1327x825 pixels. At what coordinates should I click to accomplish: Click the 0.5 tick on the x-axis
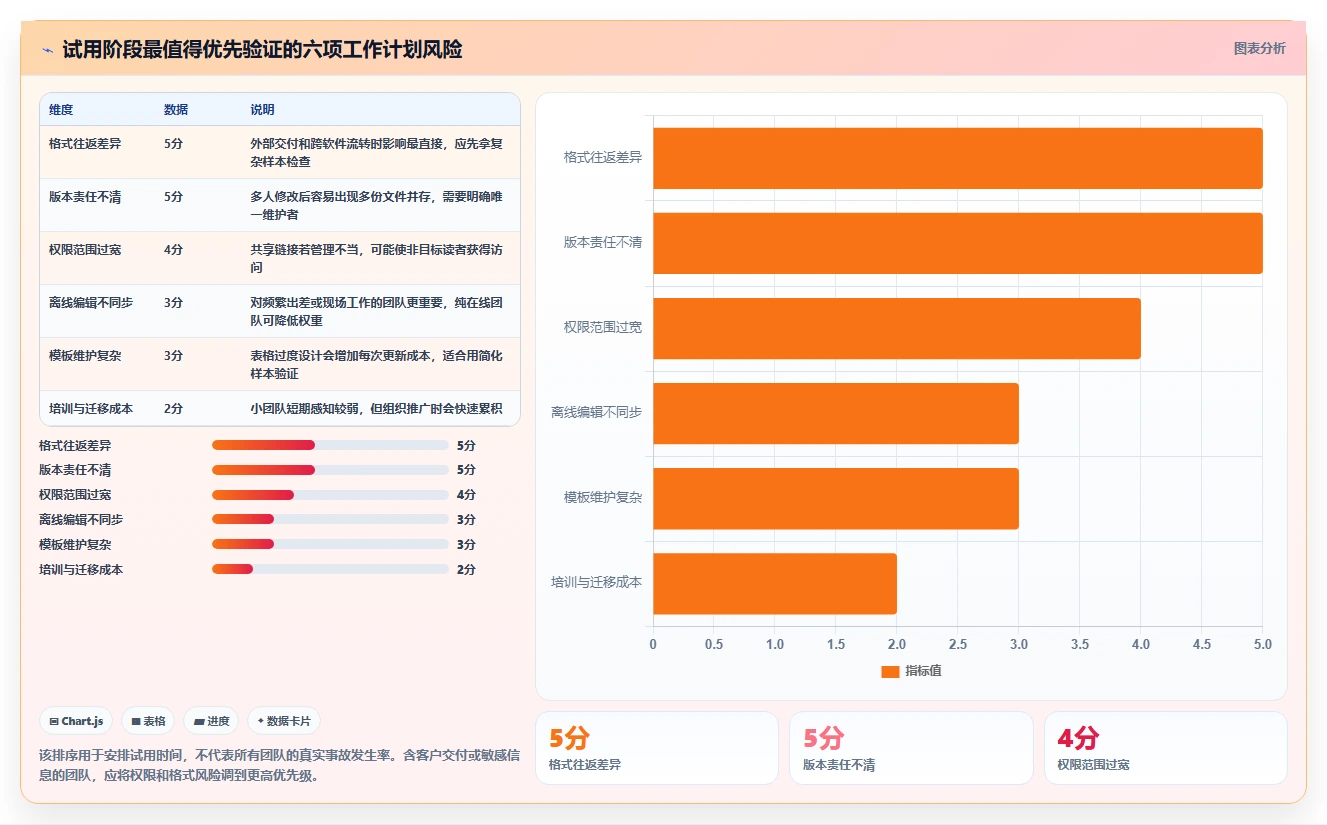[x=714, y=644]
